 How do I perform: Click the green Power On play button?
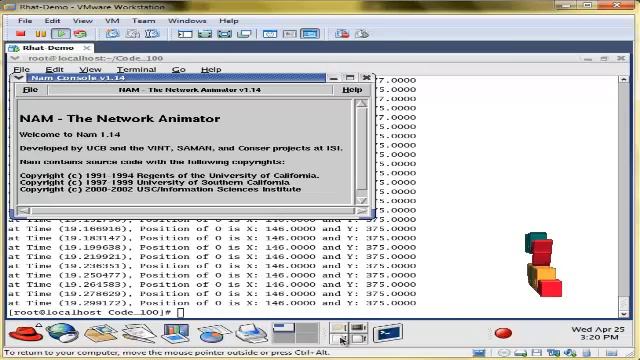[x=61, y=34]
